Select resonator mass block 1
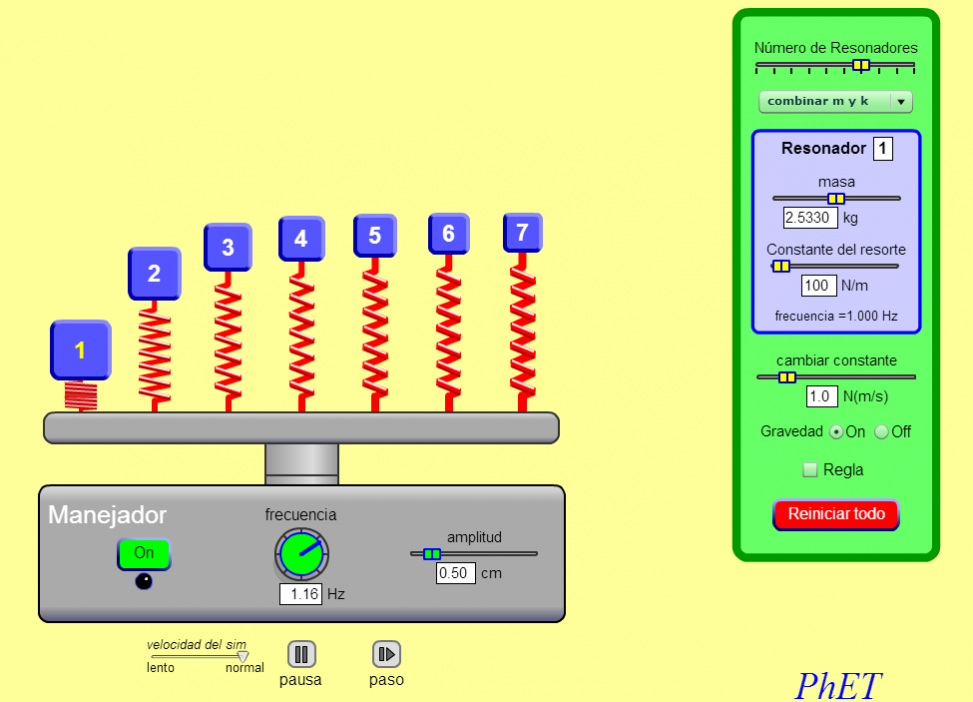This screenshot has width=973, height=702. [x=80, y=351]
